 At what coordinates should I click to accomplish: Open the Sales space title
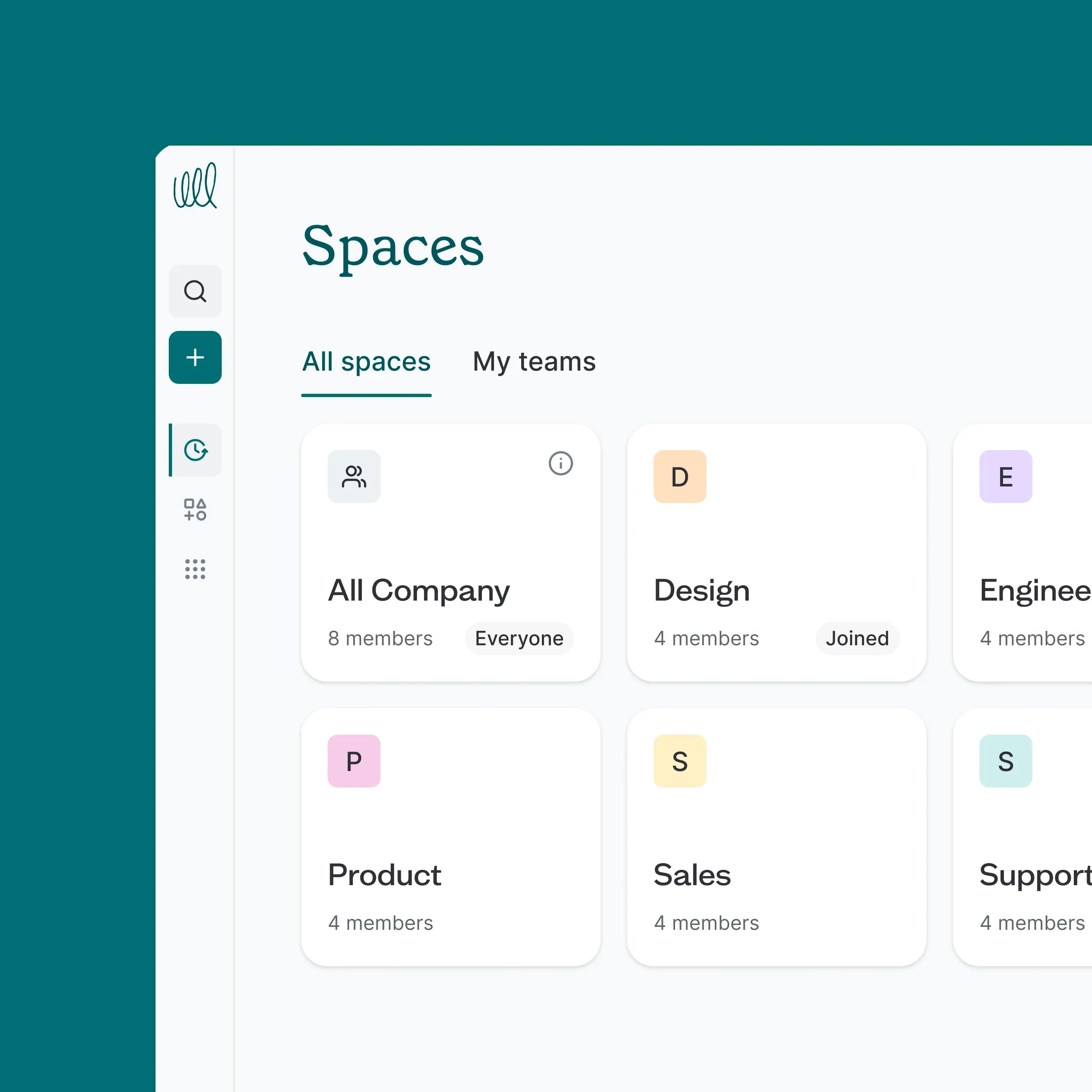(692, 874)
